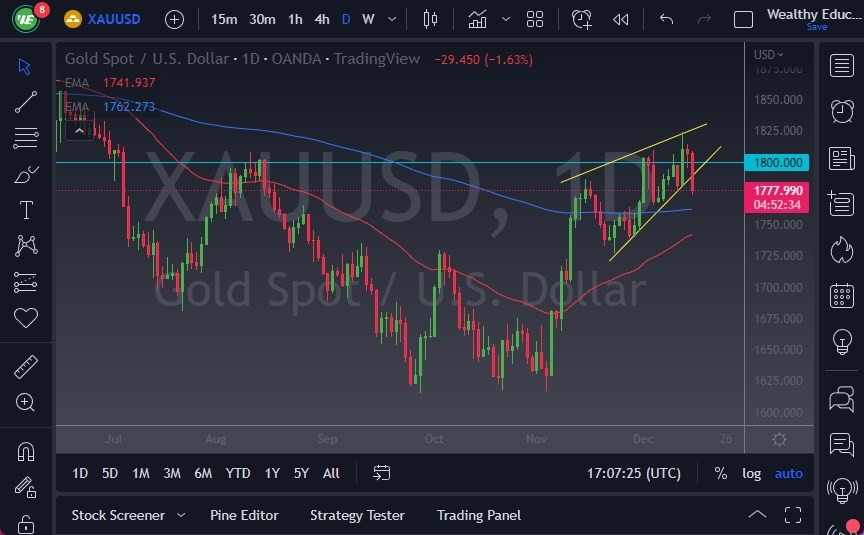This screenshot has width=864, height=535.
Task: Open the Strategy Tester tab
Action: [x=357, y=515]
